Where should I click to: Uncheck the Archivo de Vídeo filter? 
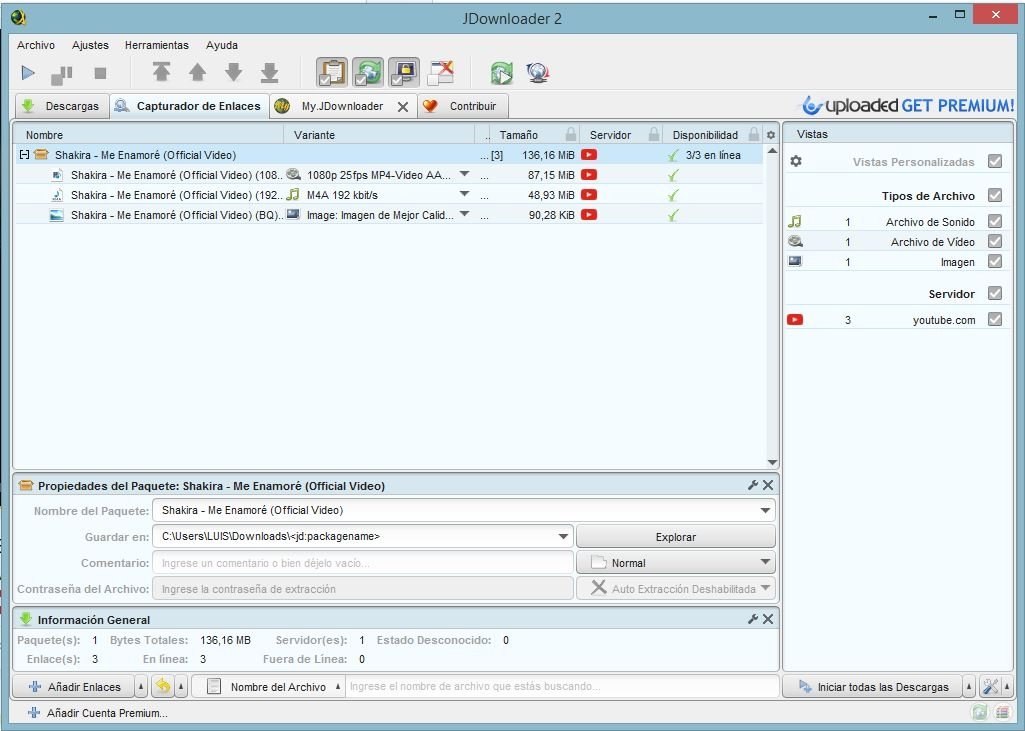click(995, 241)
